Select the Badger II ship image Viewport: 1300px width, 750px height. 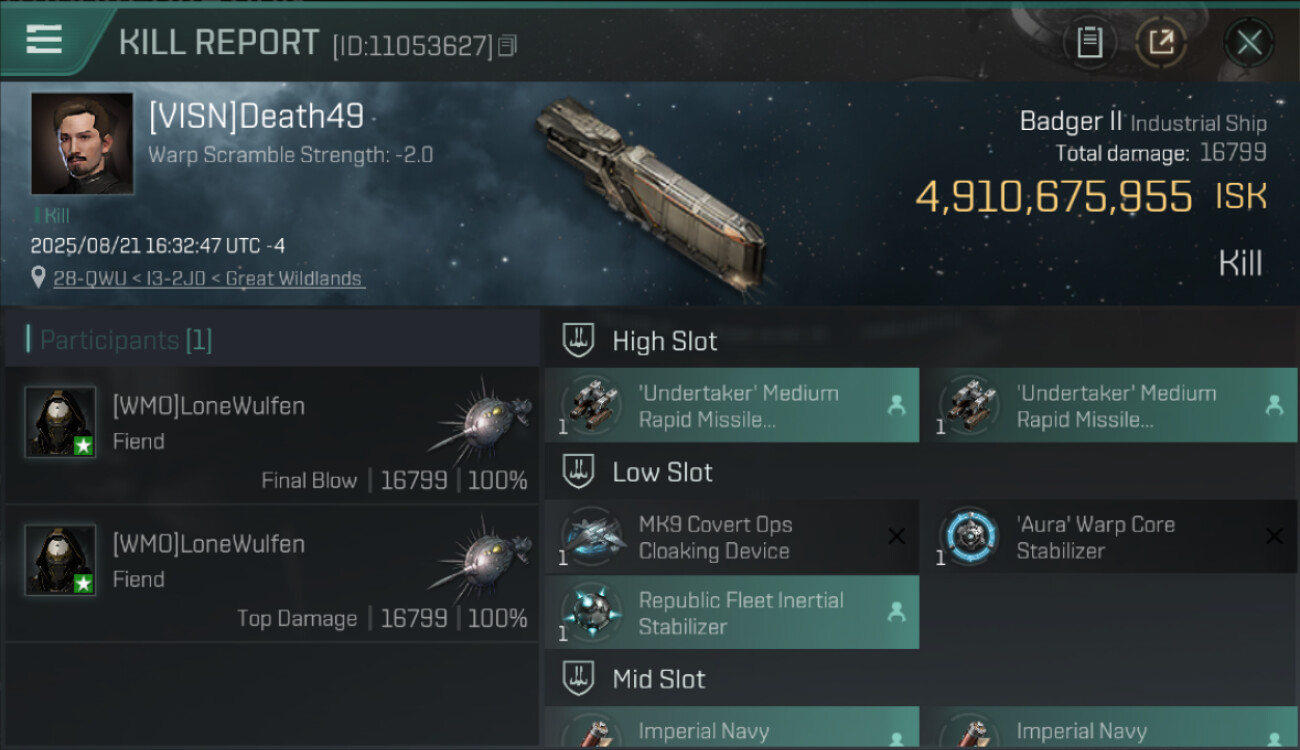point(650,190)
